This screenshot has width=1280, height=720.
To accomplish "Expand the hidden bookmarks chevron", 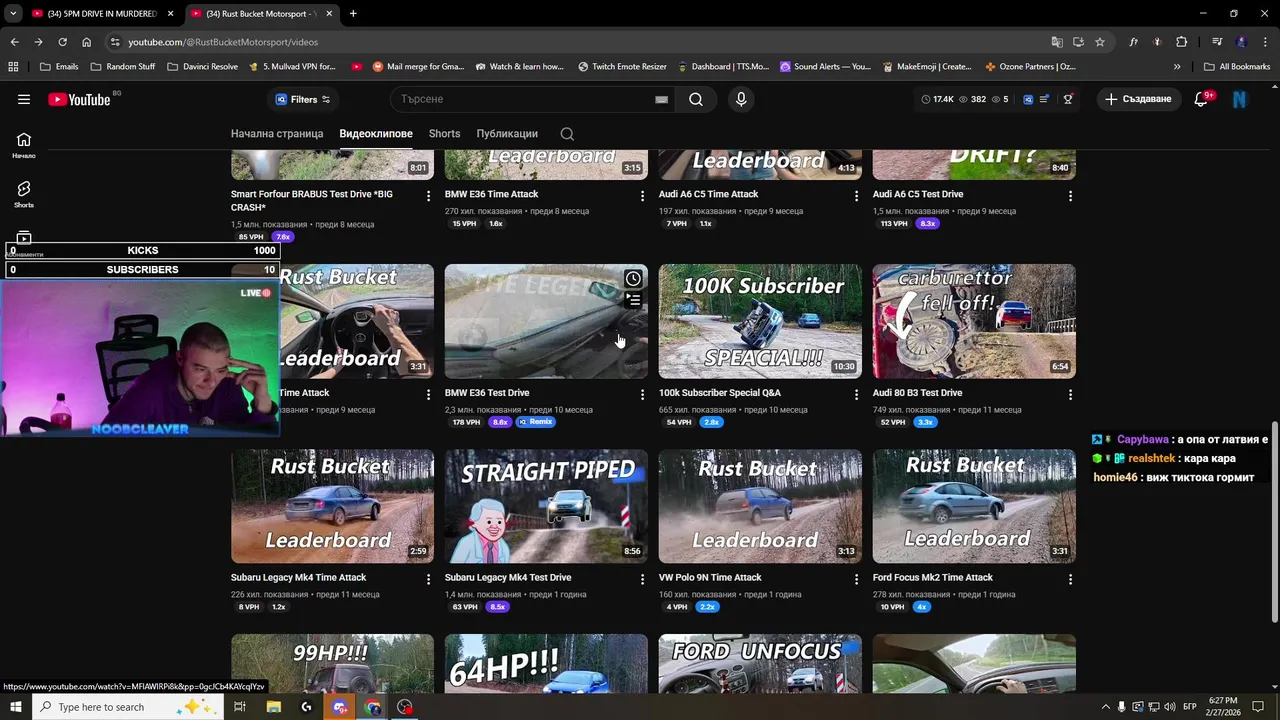I will 1177,67.
